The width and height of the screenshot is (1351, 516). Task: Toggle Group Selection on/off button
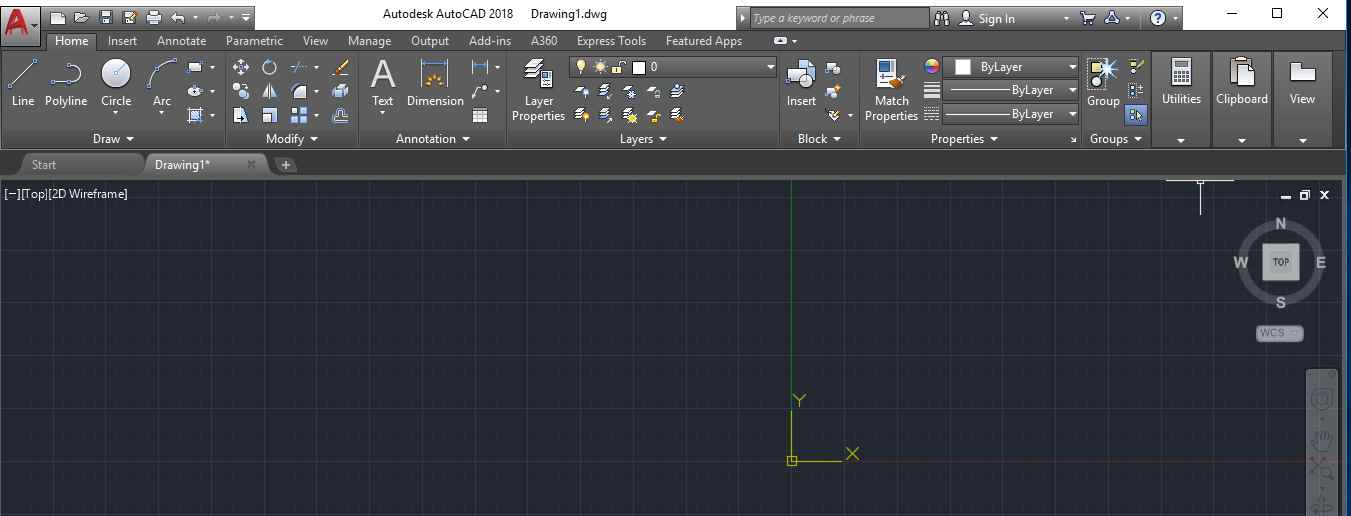(1136, 115)
